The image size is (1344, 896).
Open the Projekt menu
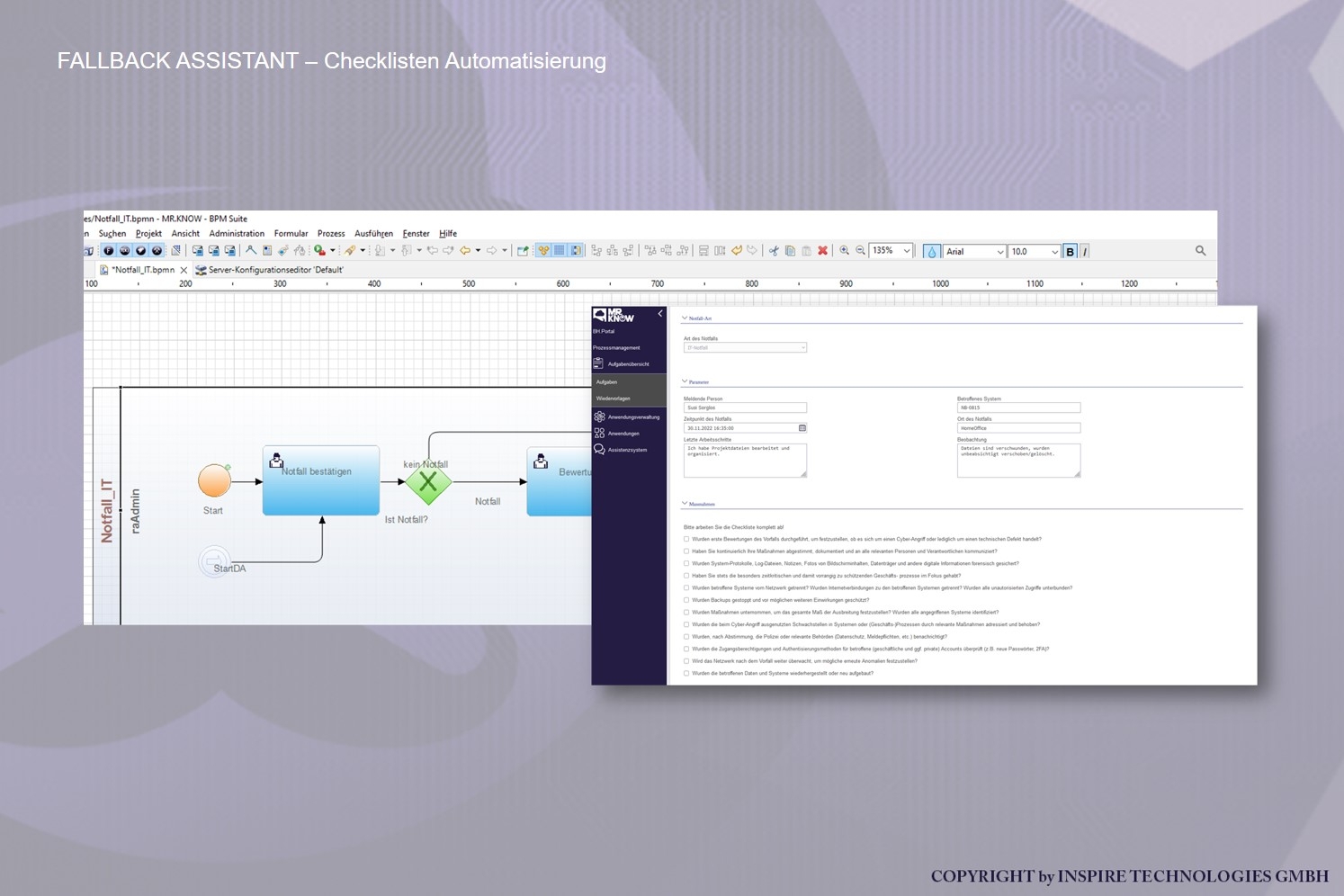(x=148, y=234)
